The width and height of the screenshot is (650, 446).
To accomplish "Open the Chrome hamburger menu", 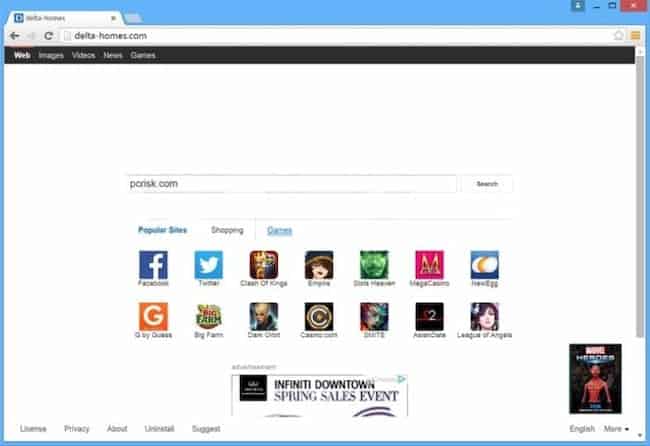I will [635, 36].
